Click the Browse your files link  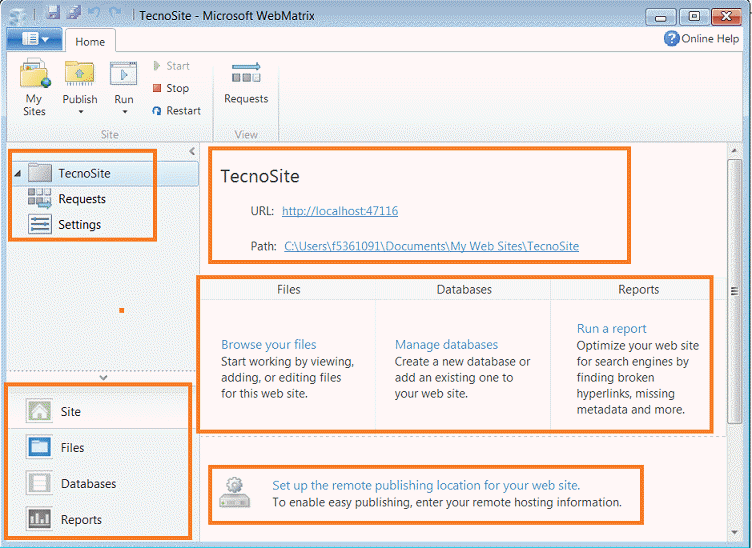[x=269, y=344]
